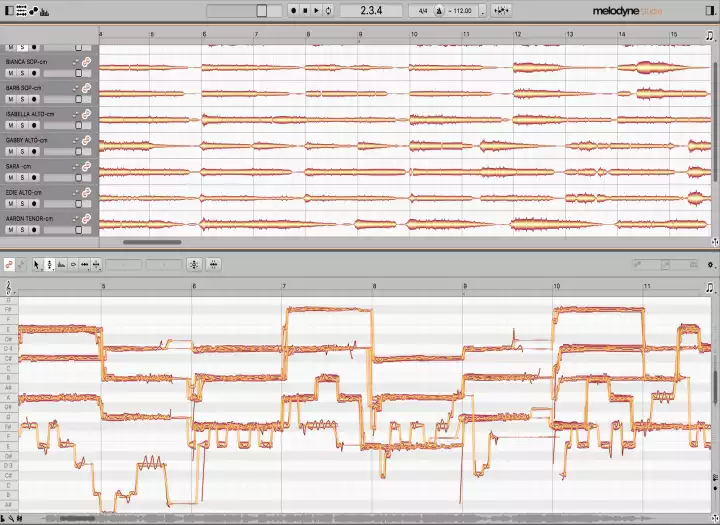Select the AARON TENOR-cm track name

[29, 219]
